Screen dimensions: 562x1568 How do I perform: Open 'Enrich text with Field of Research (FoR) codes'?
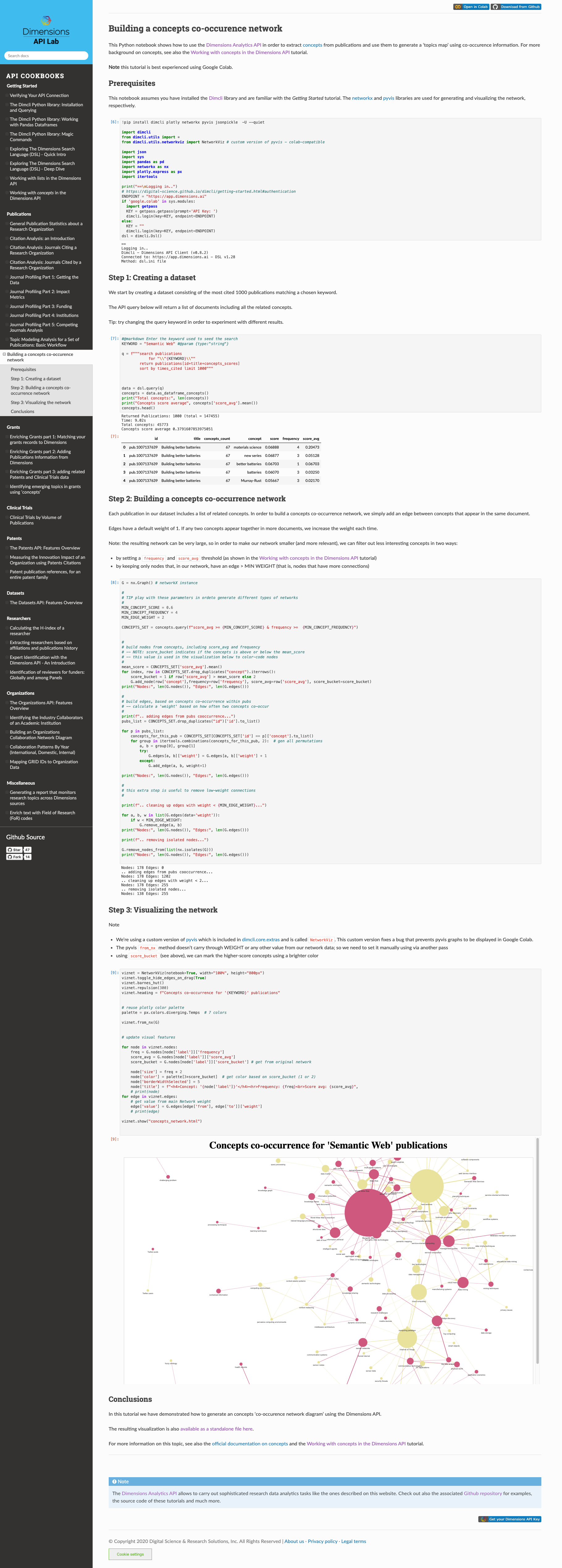point(43,816)
